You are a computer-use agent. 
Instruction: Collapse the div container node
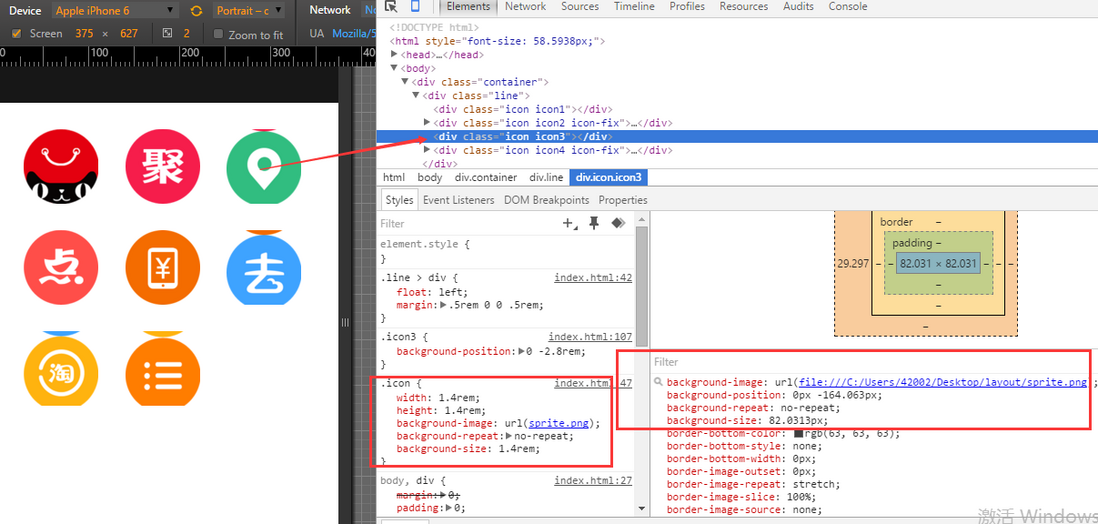pos(405,82)
